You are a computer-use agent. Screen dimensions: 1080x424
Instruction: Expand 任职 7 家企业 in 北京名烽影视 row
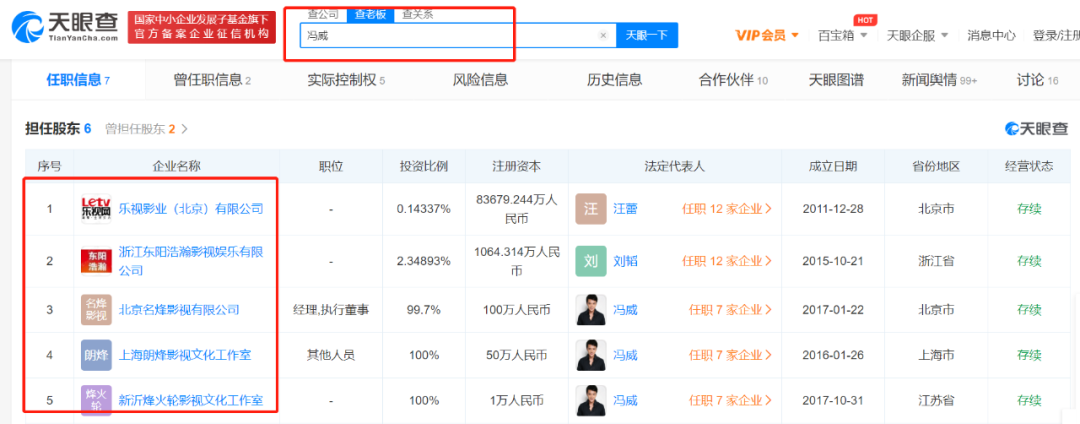coord(730,310)
